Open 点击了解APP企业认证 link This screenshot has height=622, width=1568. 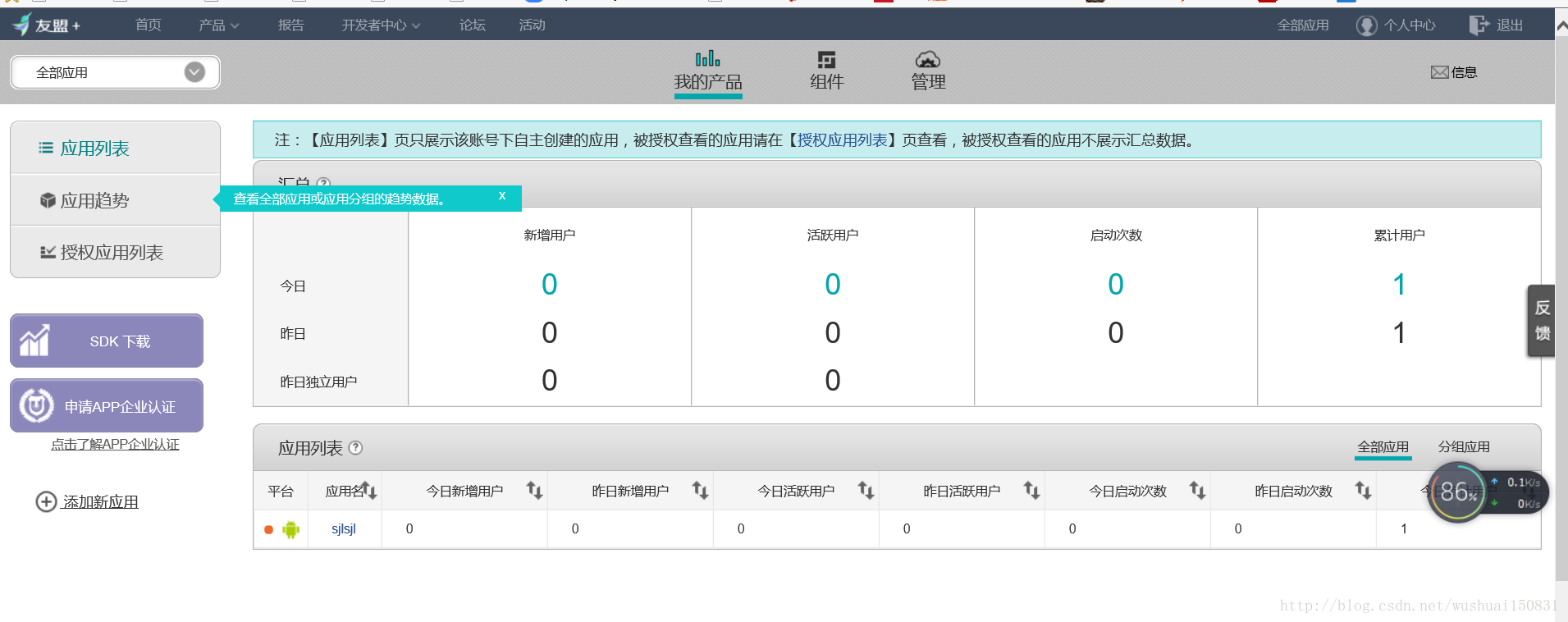[115, 444]
